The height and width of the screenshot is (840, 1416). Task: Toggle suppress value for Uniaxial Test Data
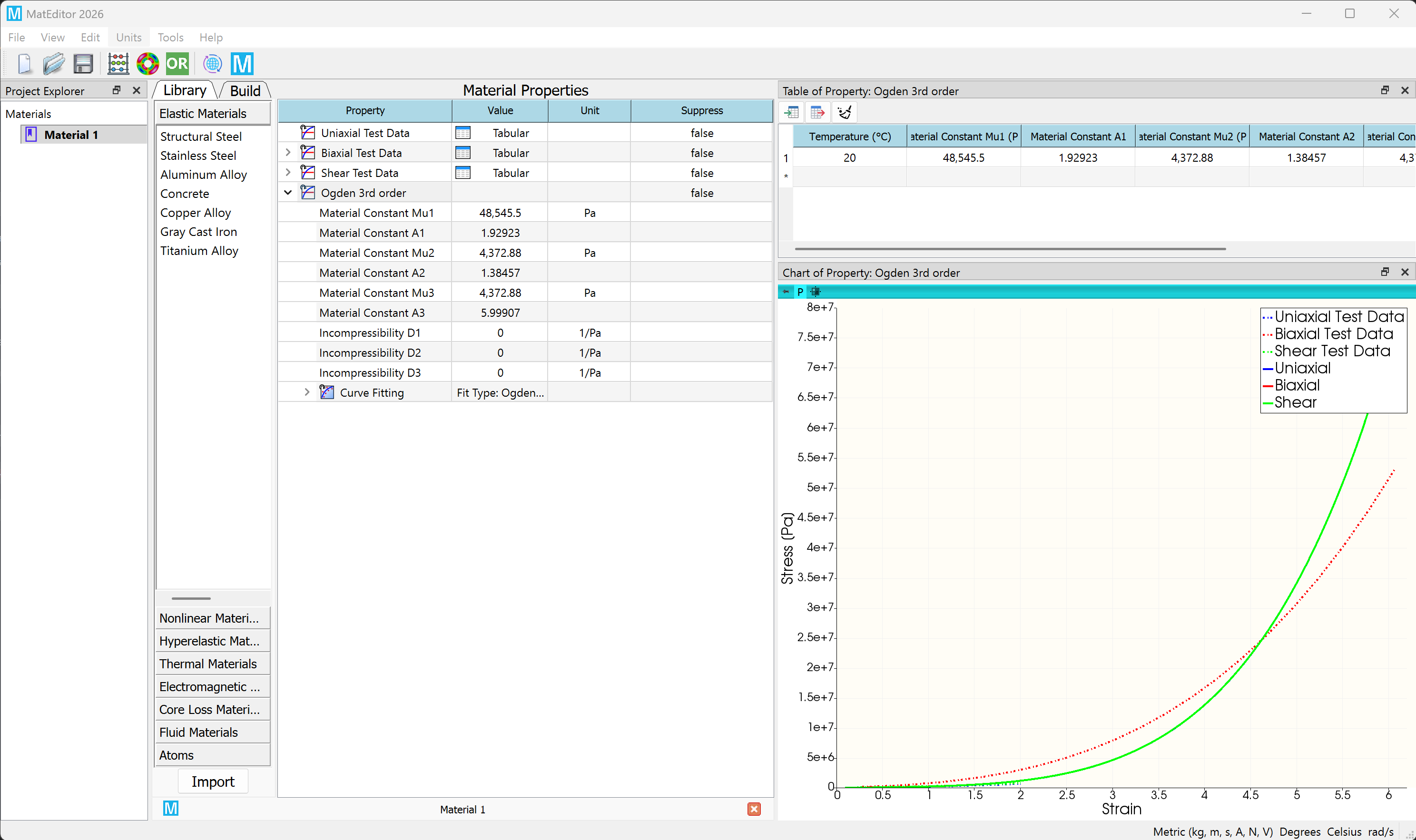point(701,133)
